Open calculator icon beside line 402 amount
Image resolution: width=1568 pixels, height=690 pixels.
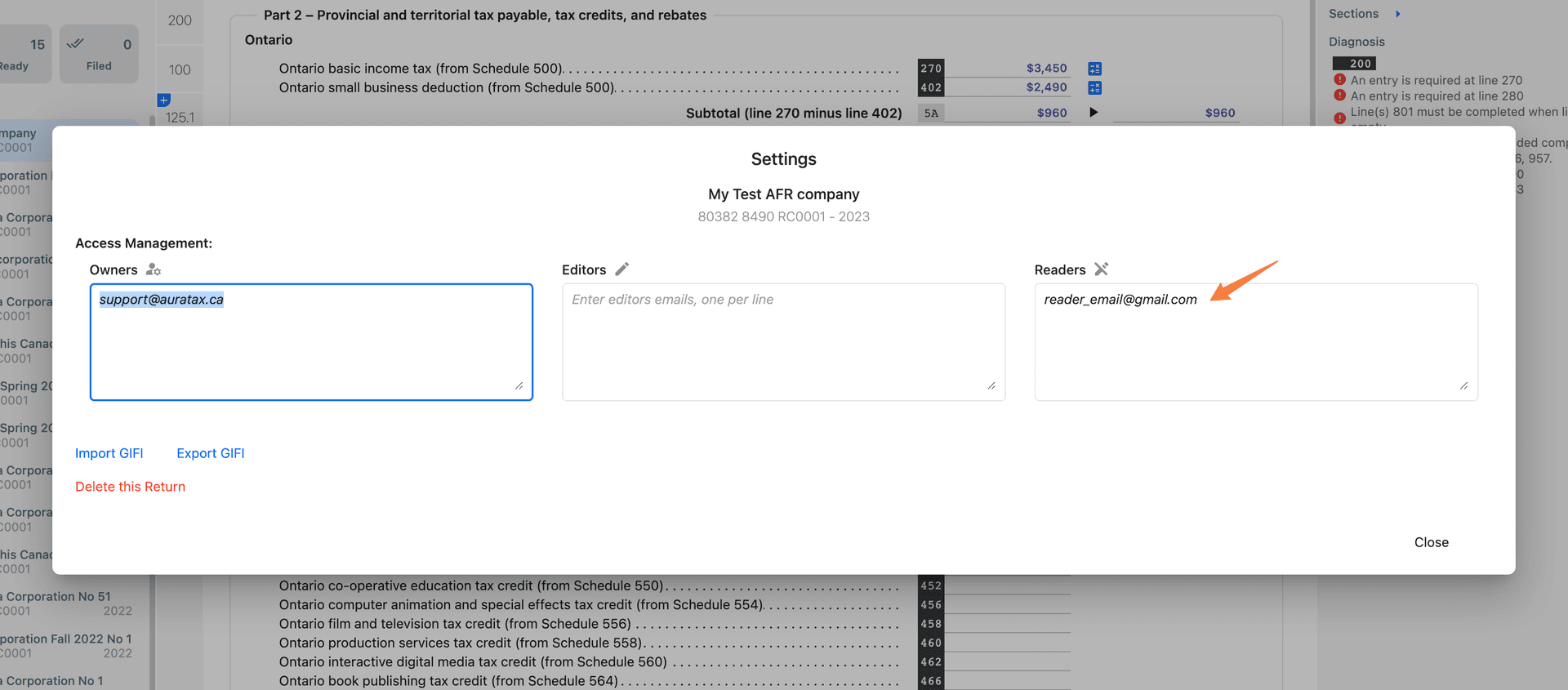1095,87
